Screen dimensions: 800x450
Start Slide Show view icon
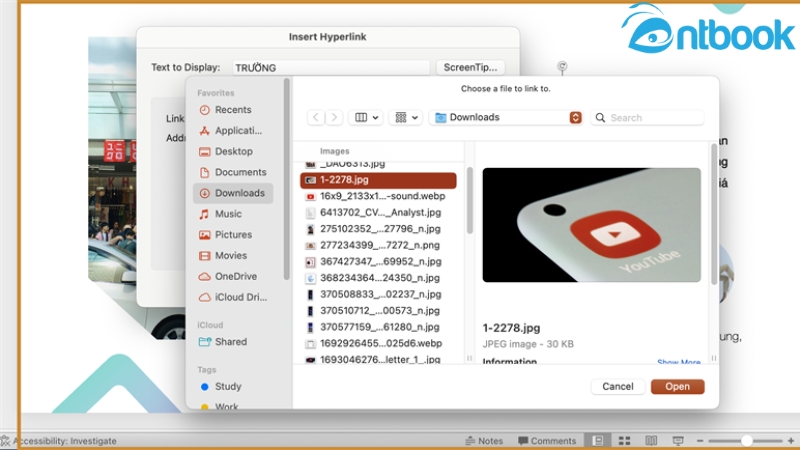coord(678,441)
